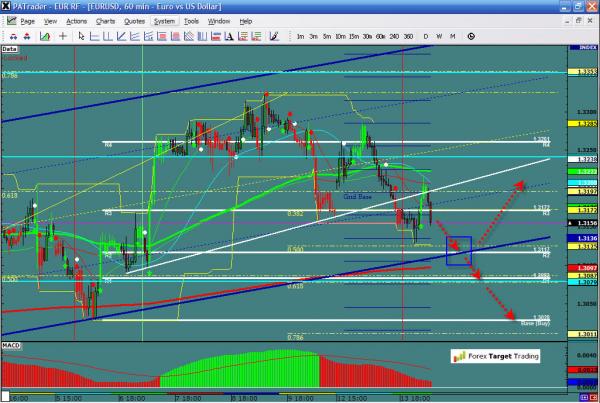Click the Data label on chart
600x403 pixels.
tap(9, 48)
